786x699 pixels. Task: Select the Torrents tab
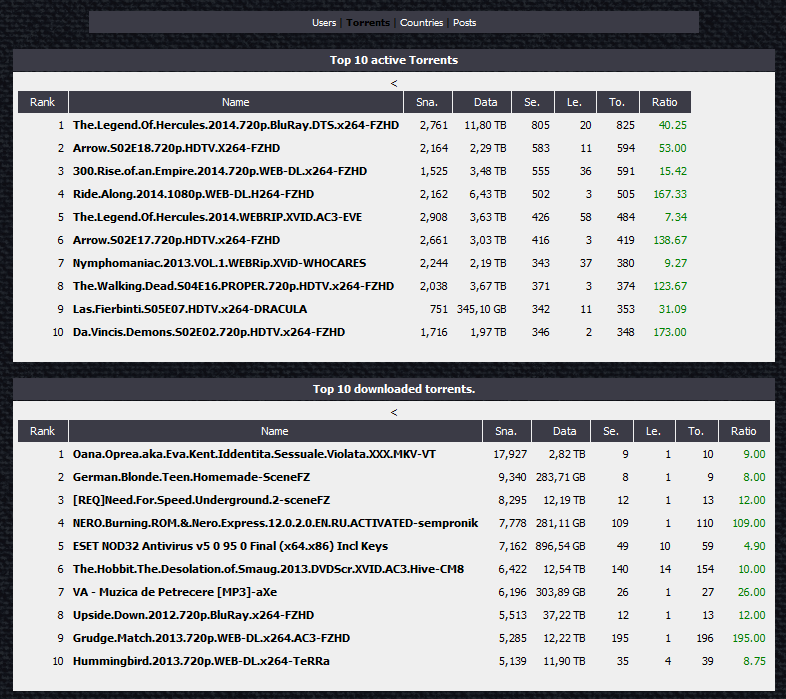coord(368,23)
